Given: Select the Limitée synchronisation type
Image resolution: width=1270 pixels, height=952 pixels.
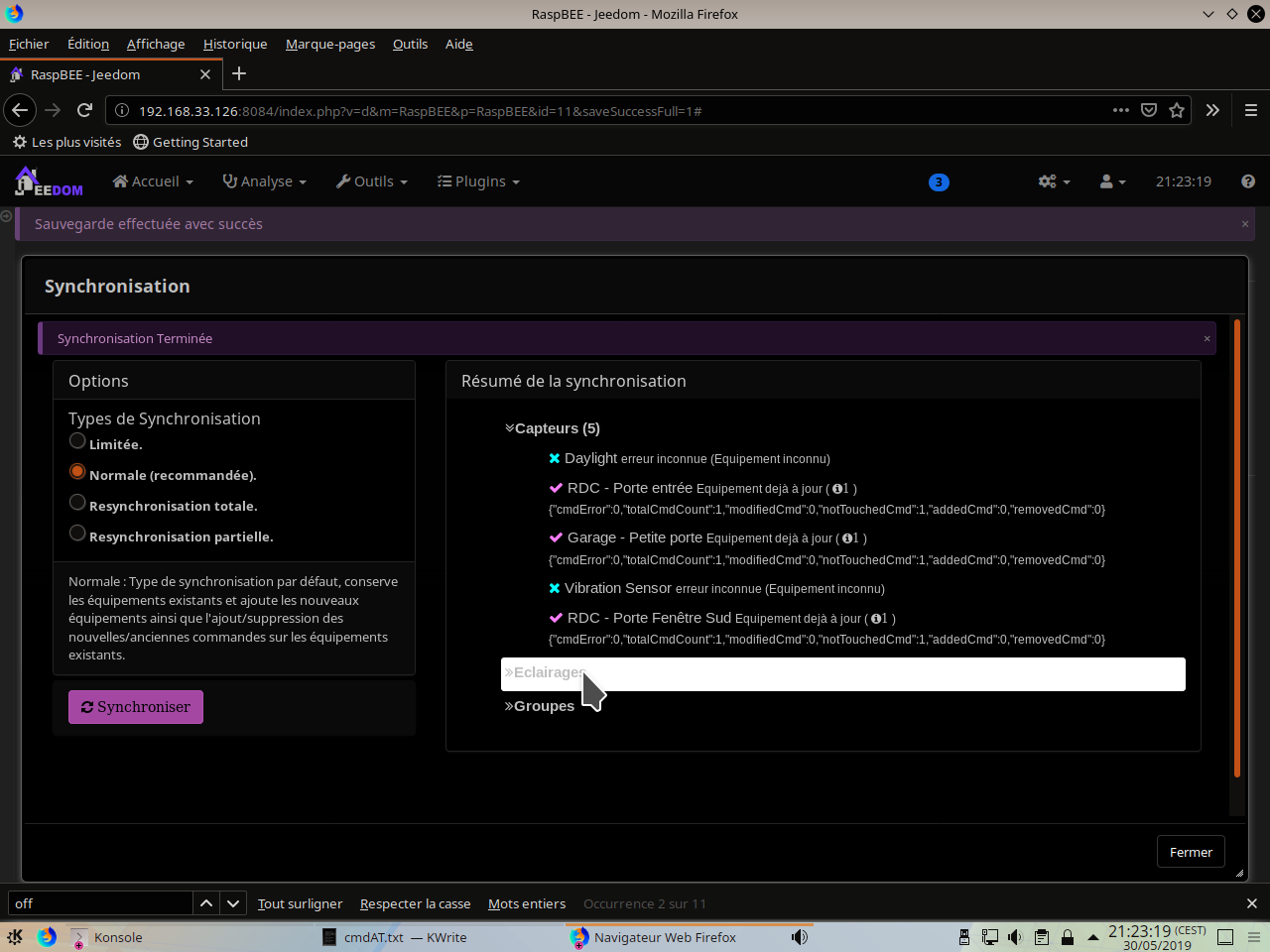Looking at the screenshot, I should click(77, 441).
